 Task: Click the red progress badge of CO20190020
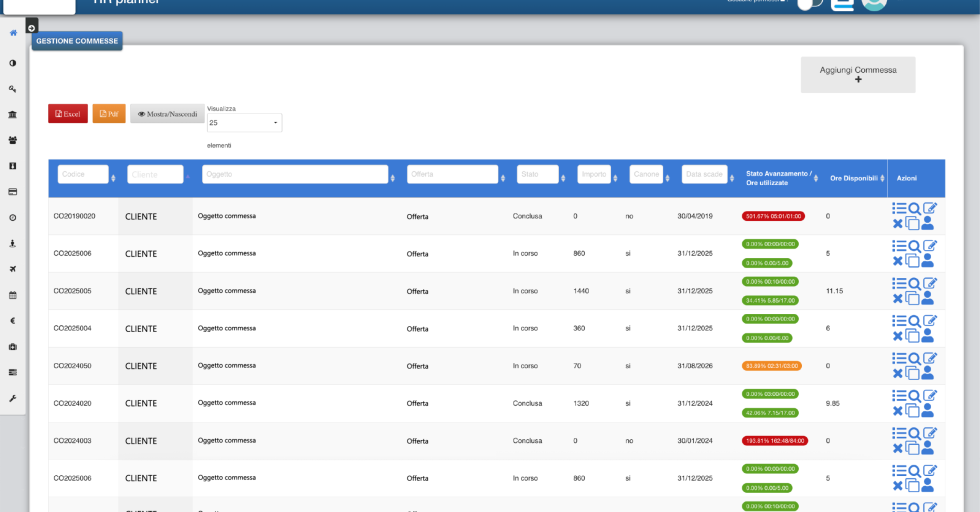pyautogui.click(x=773, y=216)
